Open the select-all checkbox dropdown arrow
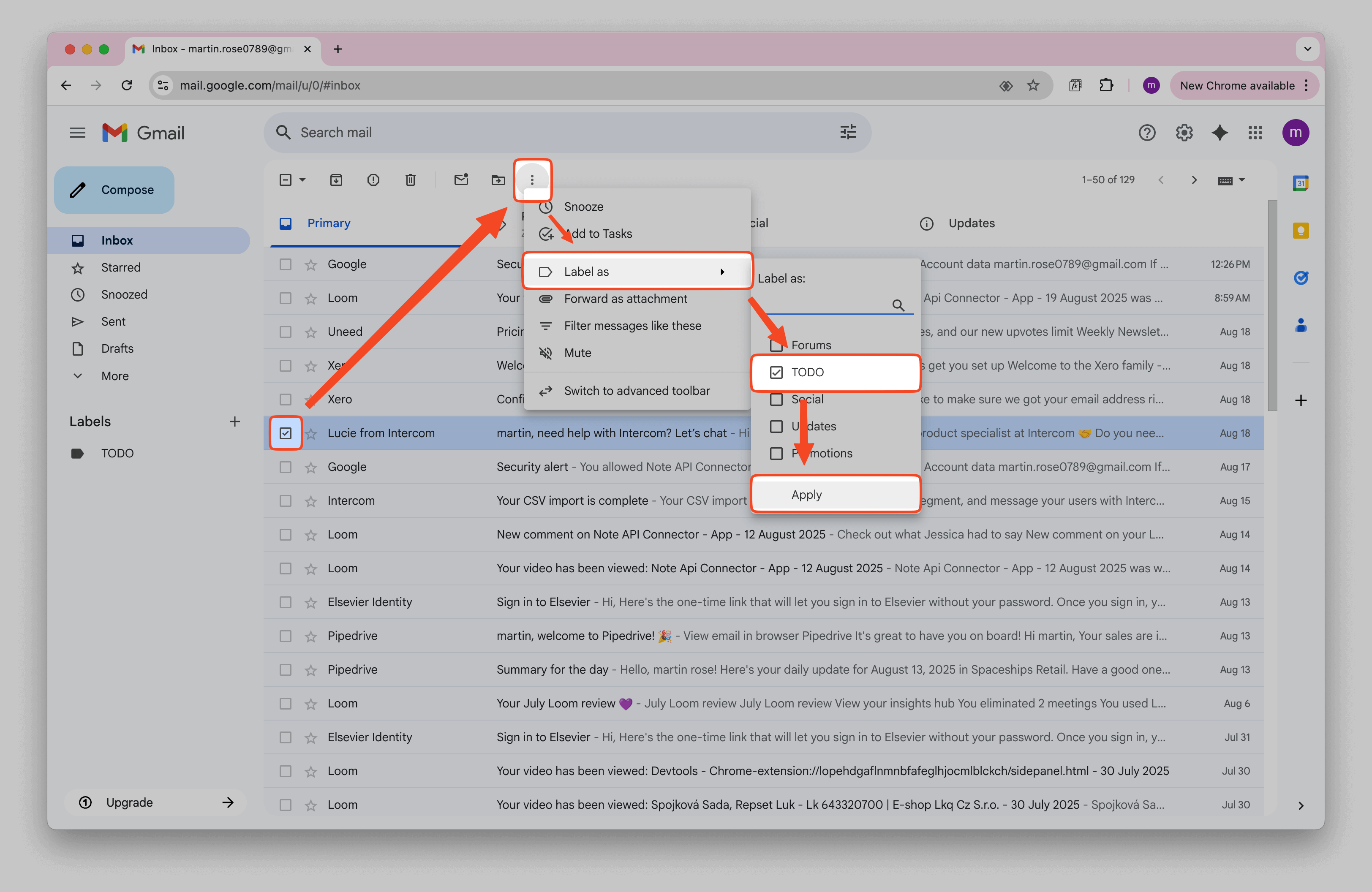This screenshot has width=1372, height=892. click(x=302, y=180)
